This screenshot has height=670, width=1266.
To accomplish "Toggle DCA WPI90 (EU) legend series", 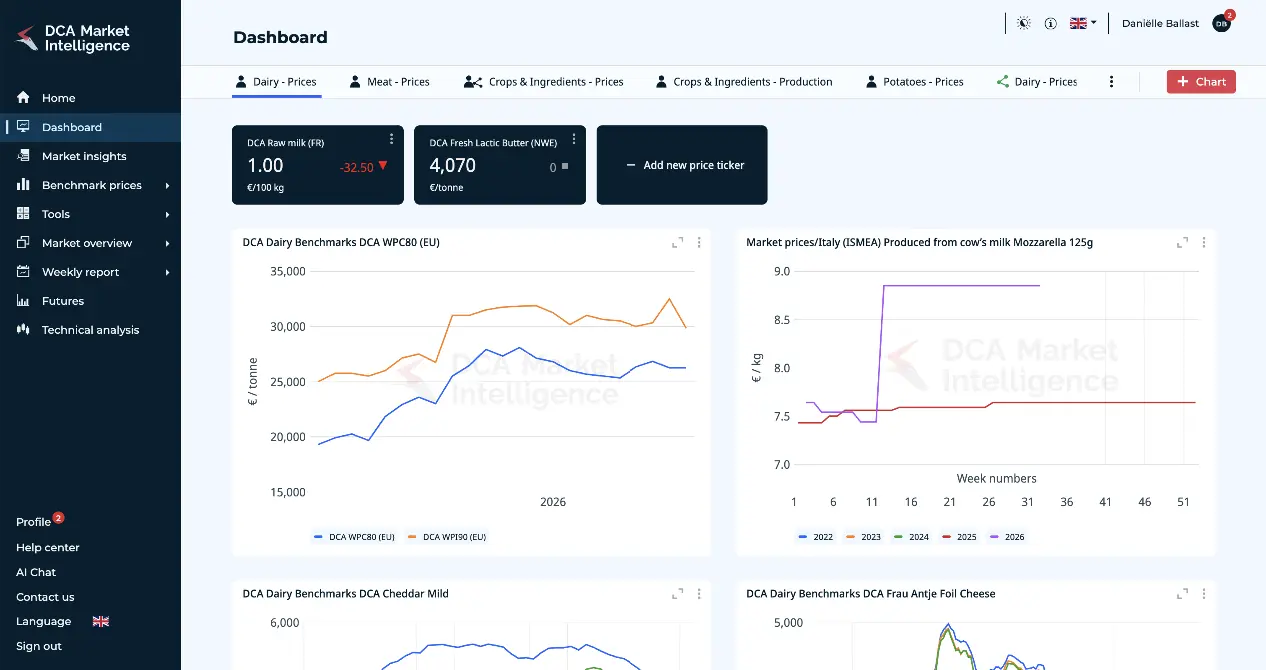I will [445, 537].
